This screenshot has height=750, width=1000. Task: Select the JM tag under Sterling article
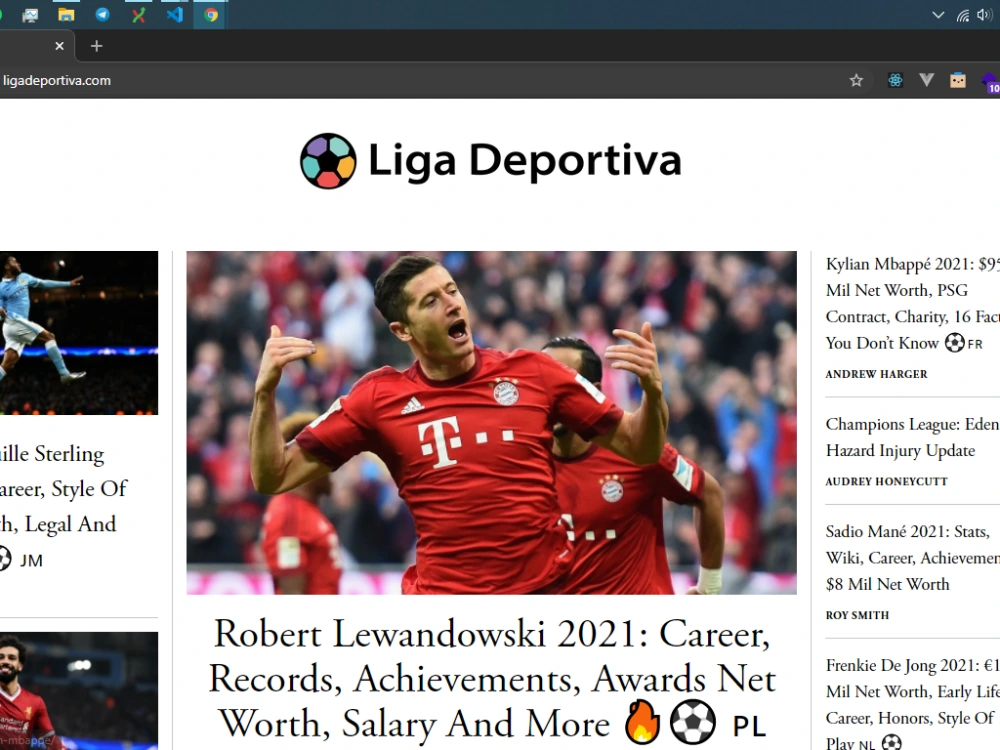(31, 561)
